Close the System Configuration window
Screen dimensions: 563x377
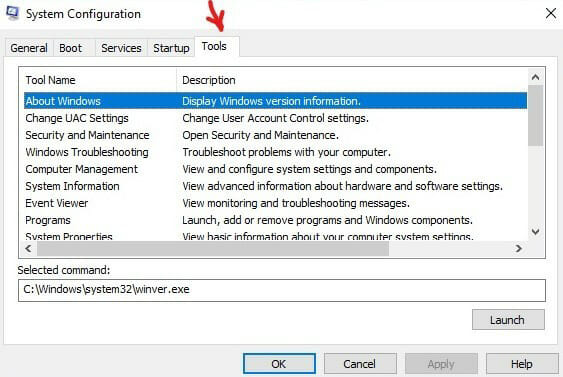pyautogui.click(x=550, y=14)
